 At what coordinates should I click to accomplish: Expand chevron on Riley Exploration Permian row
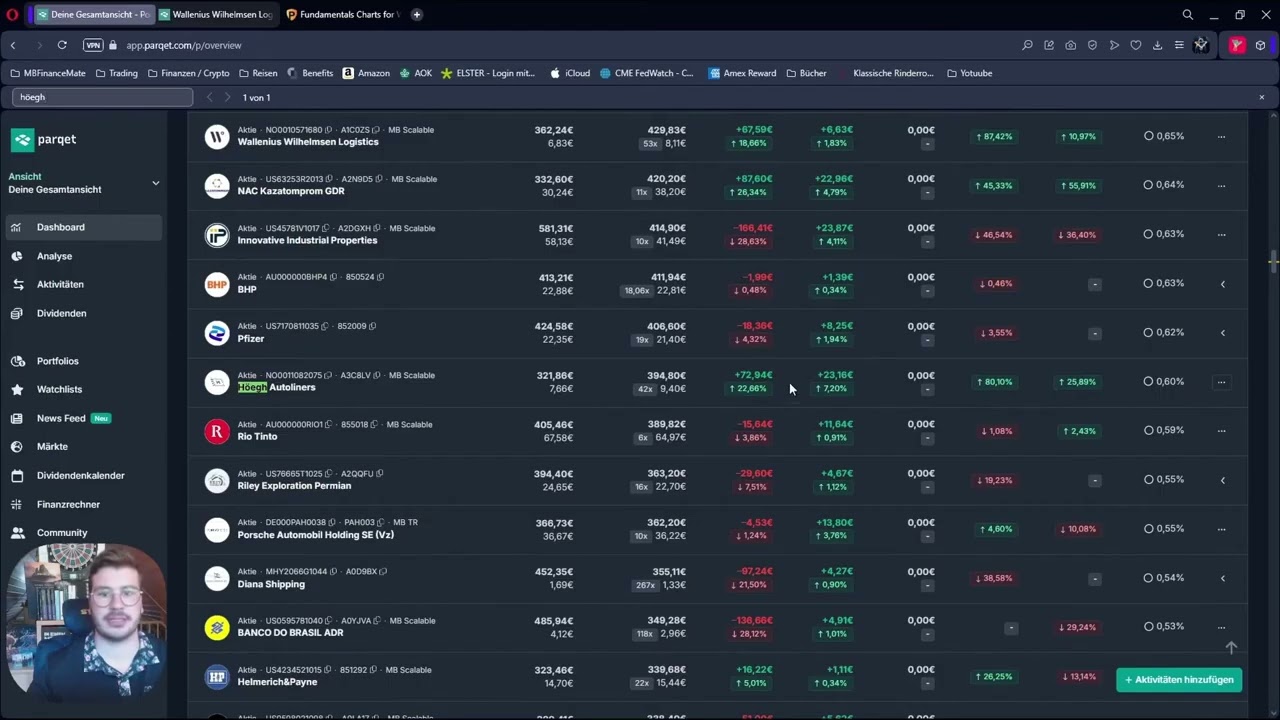tap(1222, 480)
